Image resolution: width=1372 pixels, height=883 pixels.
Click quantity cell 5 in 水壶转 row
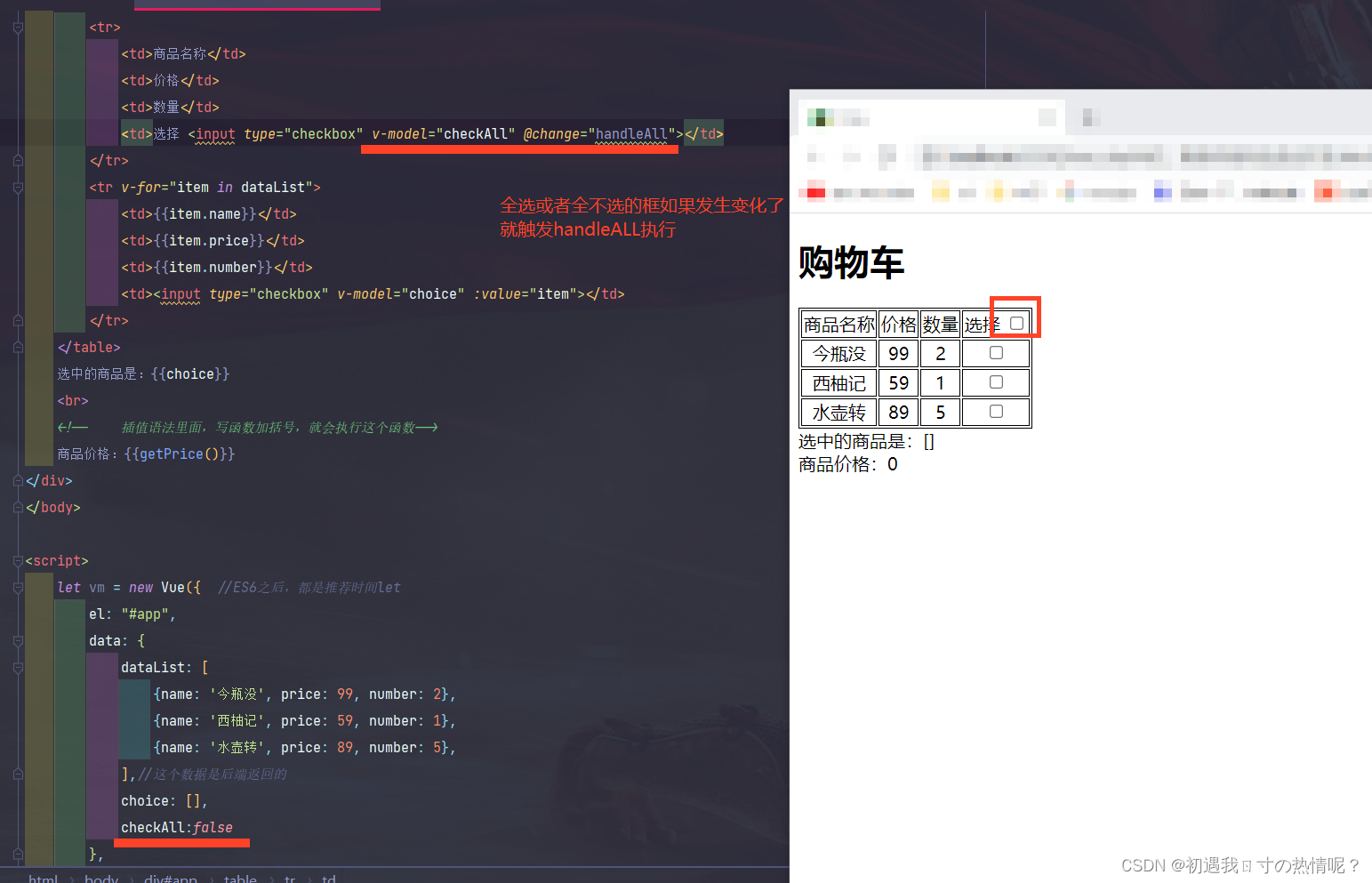coord(940,413)
